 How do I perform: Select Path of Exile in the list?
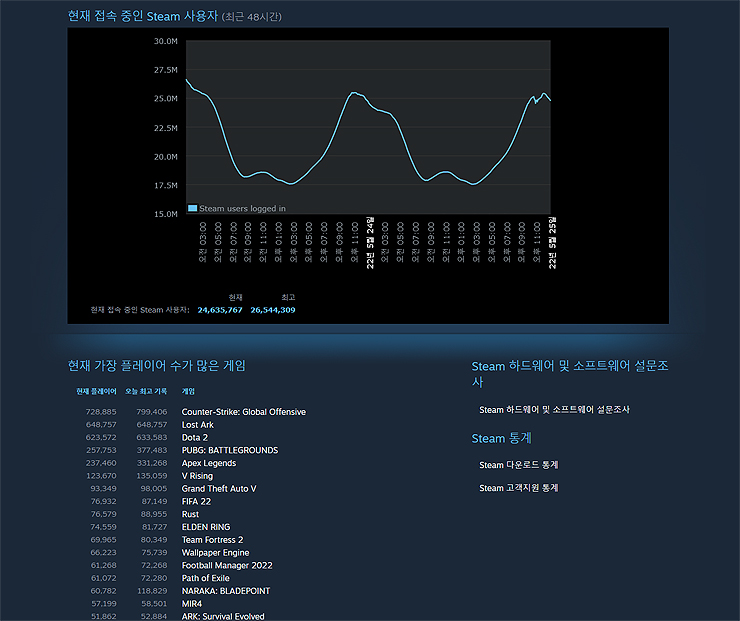[205, 578]
